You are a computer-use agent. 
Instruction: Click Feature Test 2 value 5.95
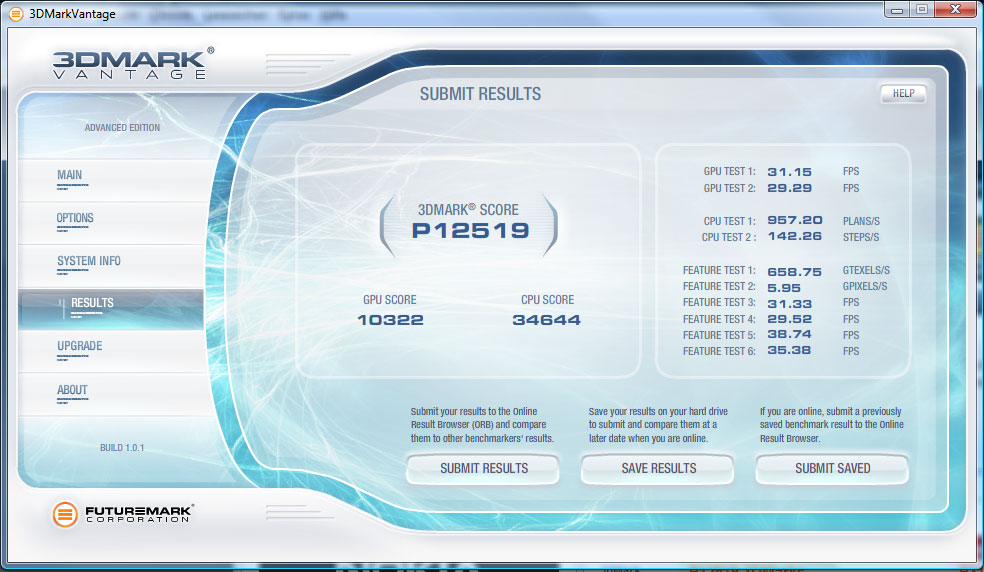point(784,288)
